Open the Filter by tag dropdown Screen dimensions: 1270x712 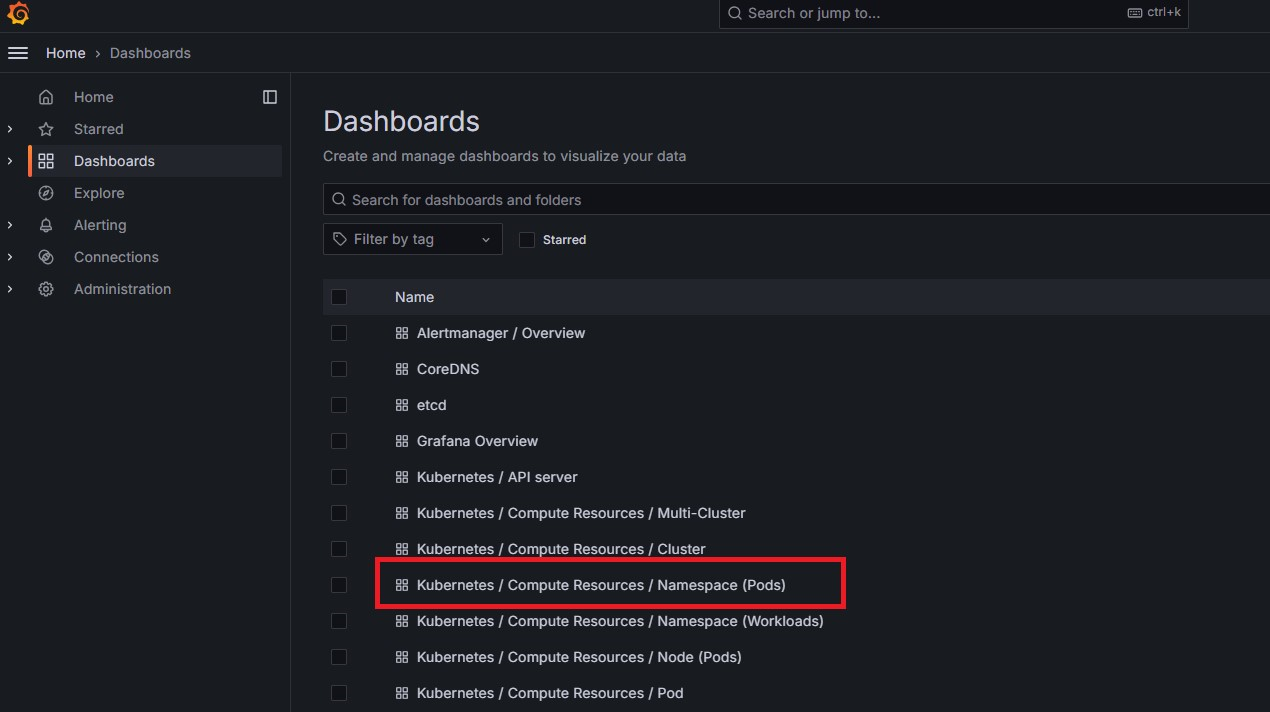[412, 239]
